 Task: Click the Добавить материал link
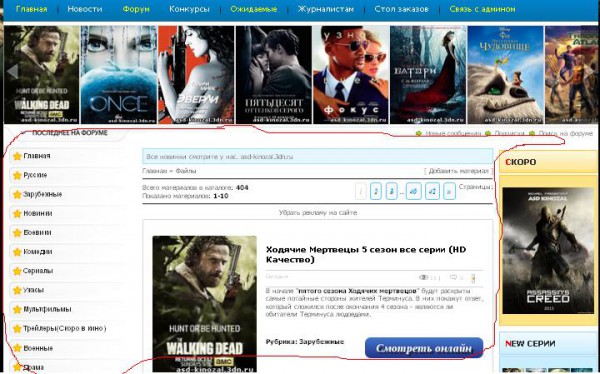[458, 171]
